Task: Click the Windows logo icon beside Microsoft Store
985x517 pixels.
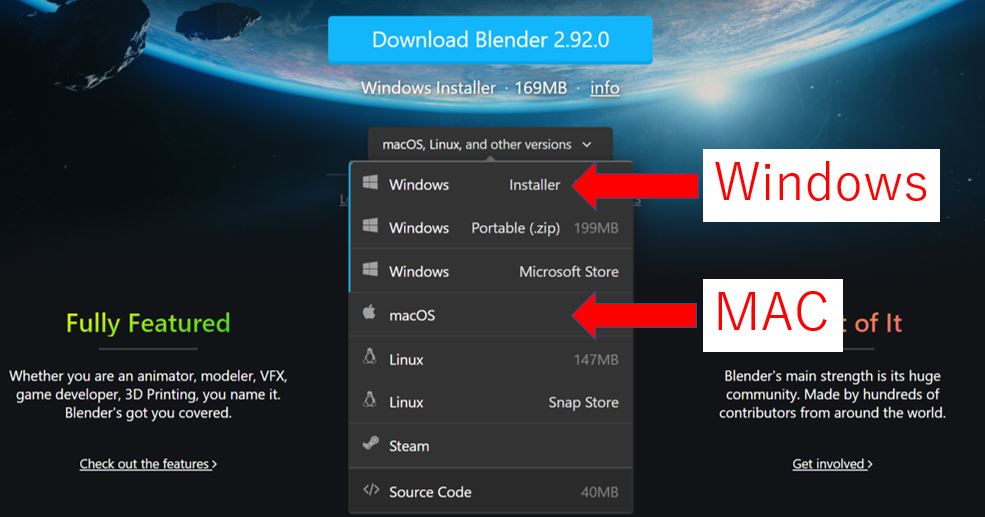Action: pos(371,269)
